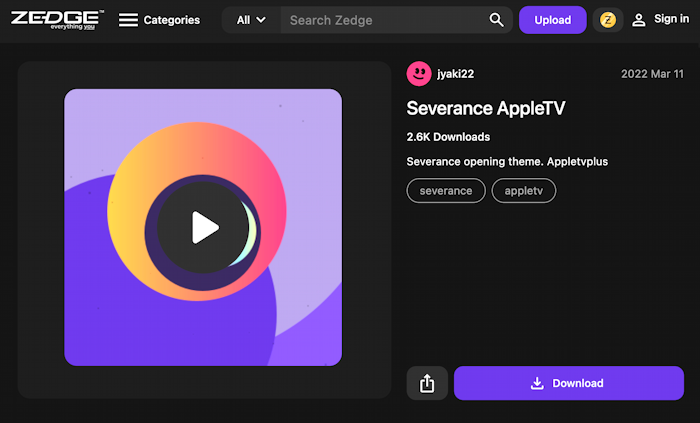The height and width of the screenshot is (423, 700).
Task: Click Sign in link
Action: [660, 19]
